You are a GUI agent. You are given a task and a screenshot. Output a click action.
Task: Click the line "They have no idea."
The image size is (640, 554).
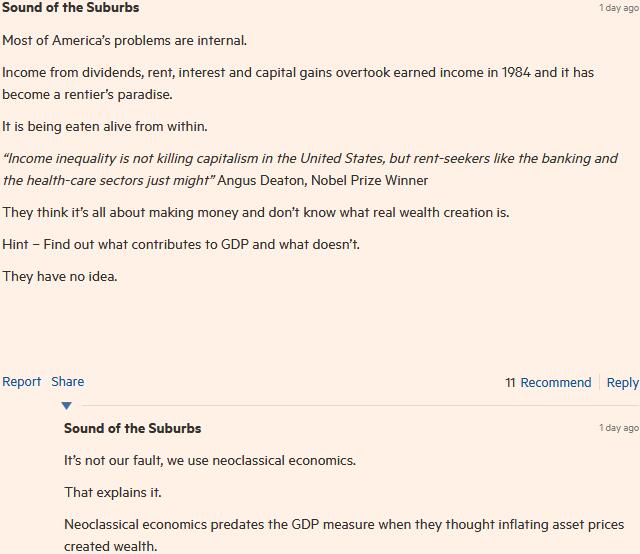tap(60, 277)
